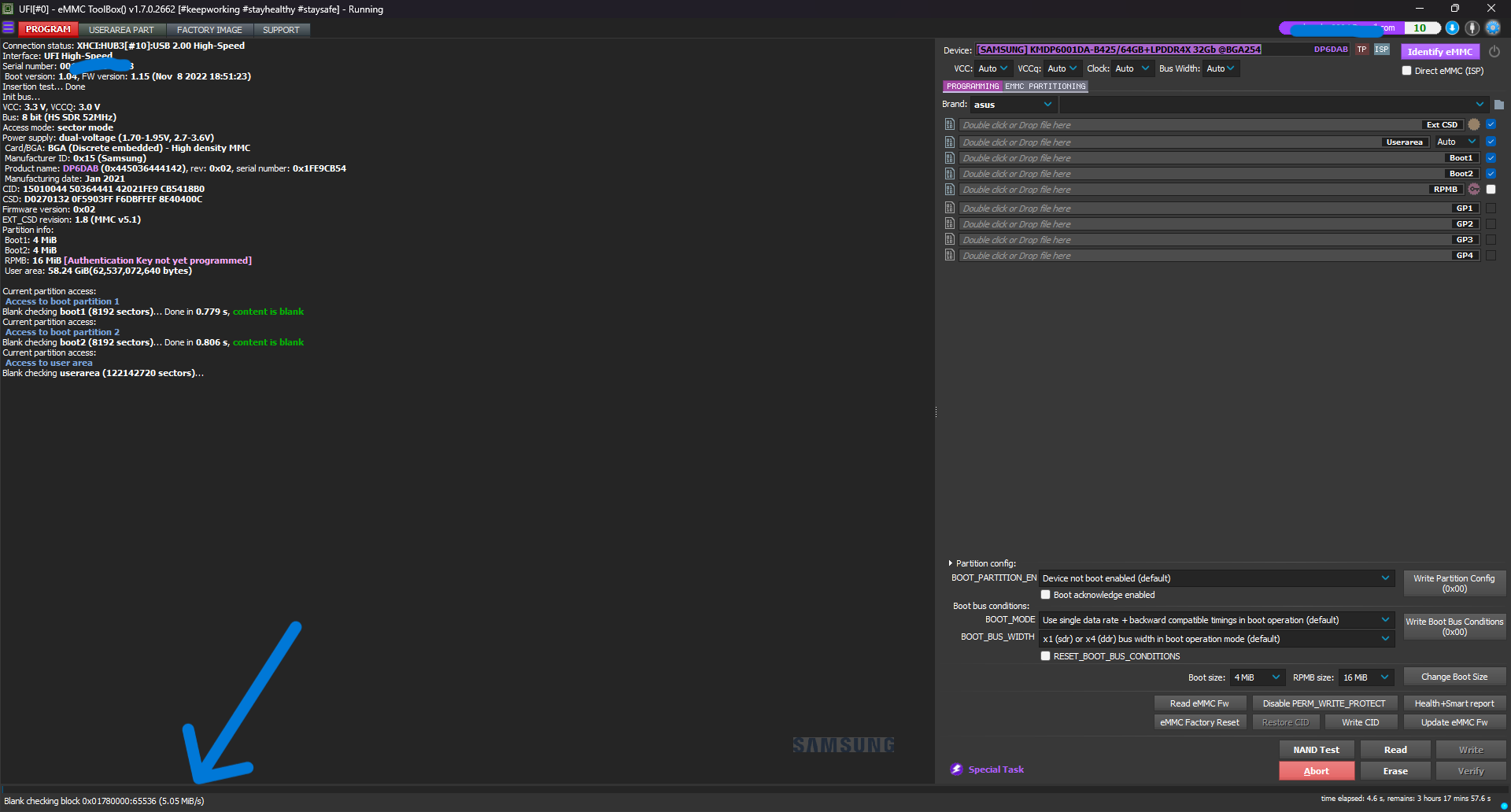Click the TP test point badge
This screenshot has width=1511, height=812.
pyautogui.click(x=1361, y=50)
